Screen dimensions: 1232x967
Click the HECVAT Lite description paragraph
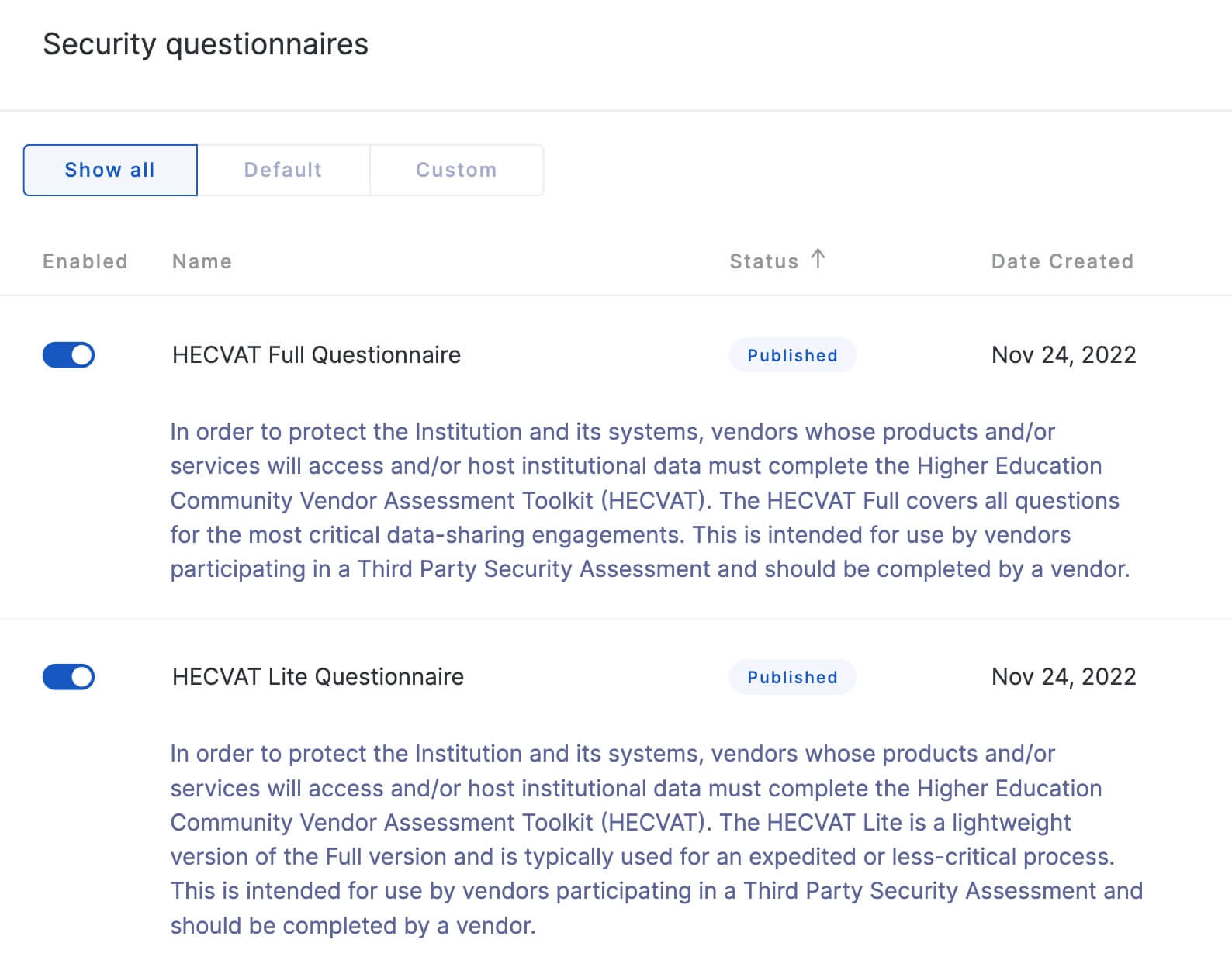coord(650,839)
